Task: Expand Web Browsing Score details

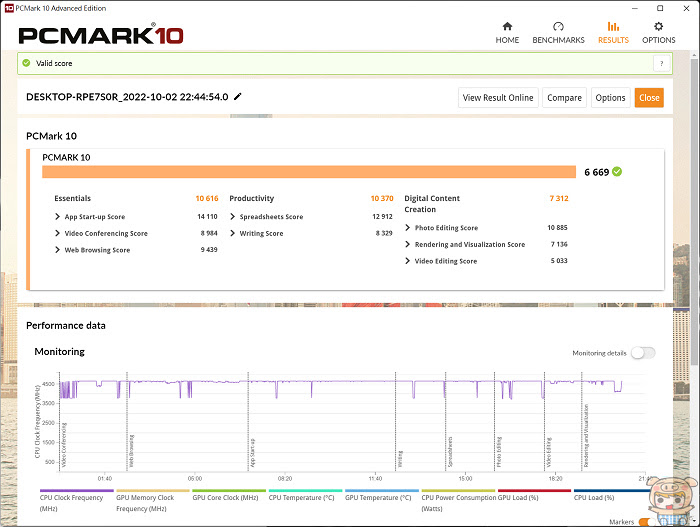Action: click(x=57, y=250)
